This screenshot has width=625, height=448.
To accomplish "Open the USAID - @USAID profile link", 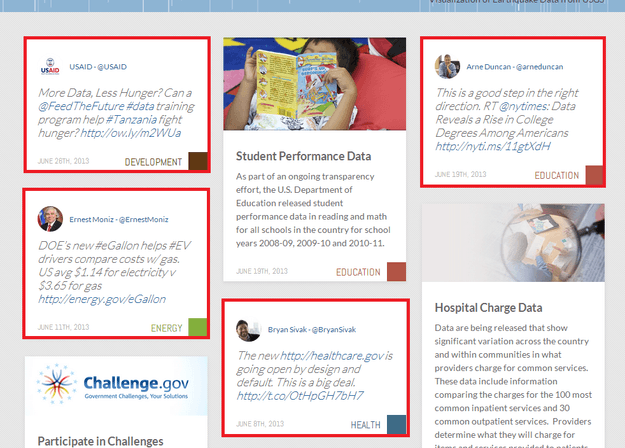I will point(98,67).
